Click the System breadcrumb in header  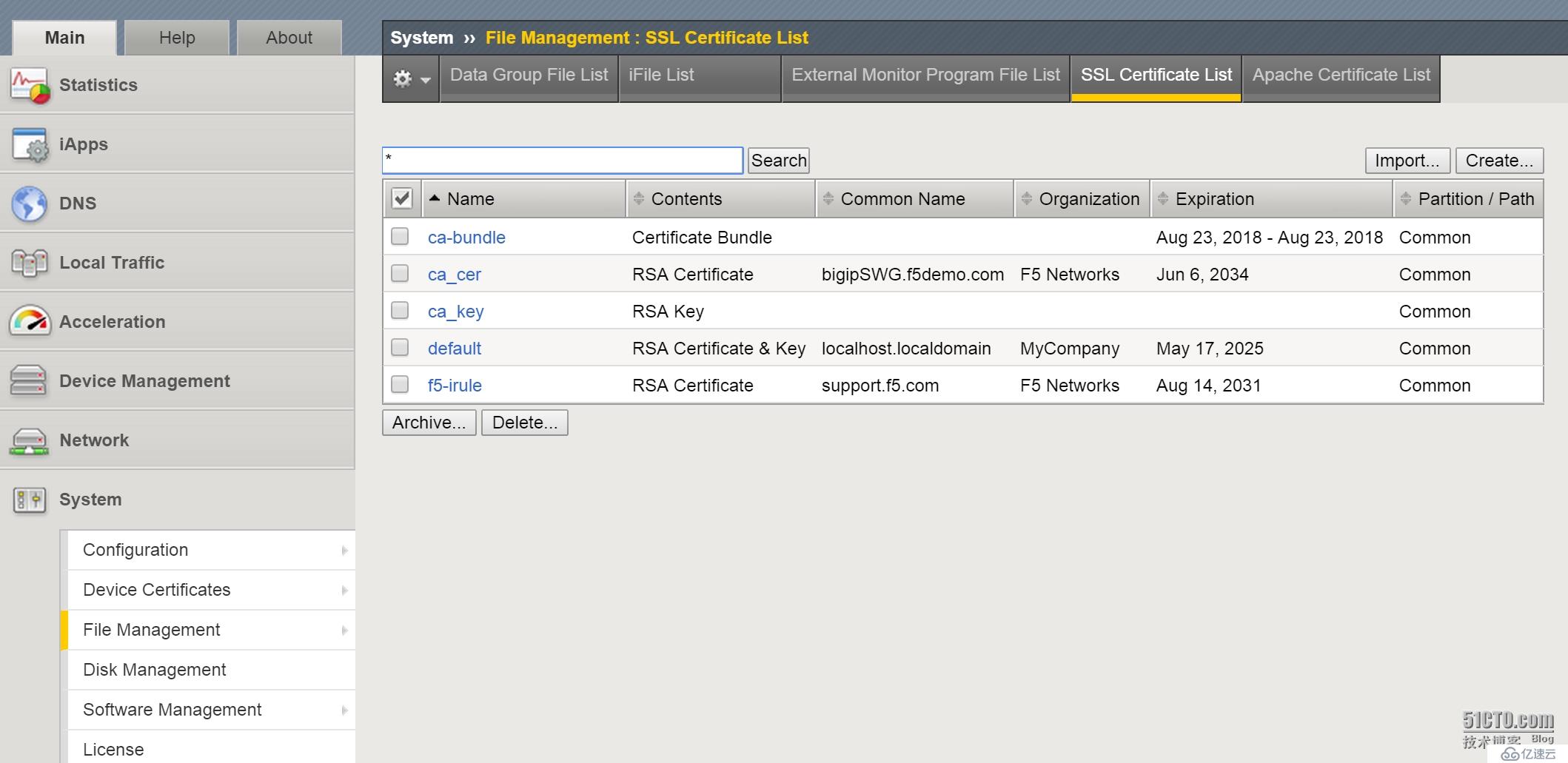click(422, 38)
